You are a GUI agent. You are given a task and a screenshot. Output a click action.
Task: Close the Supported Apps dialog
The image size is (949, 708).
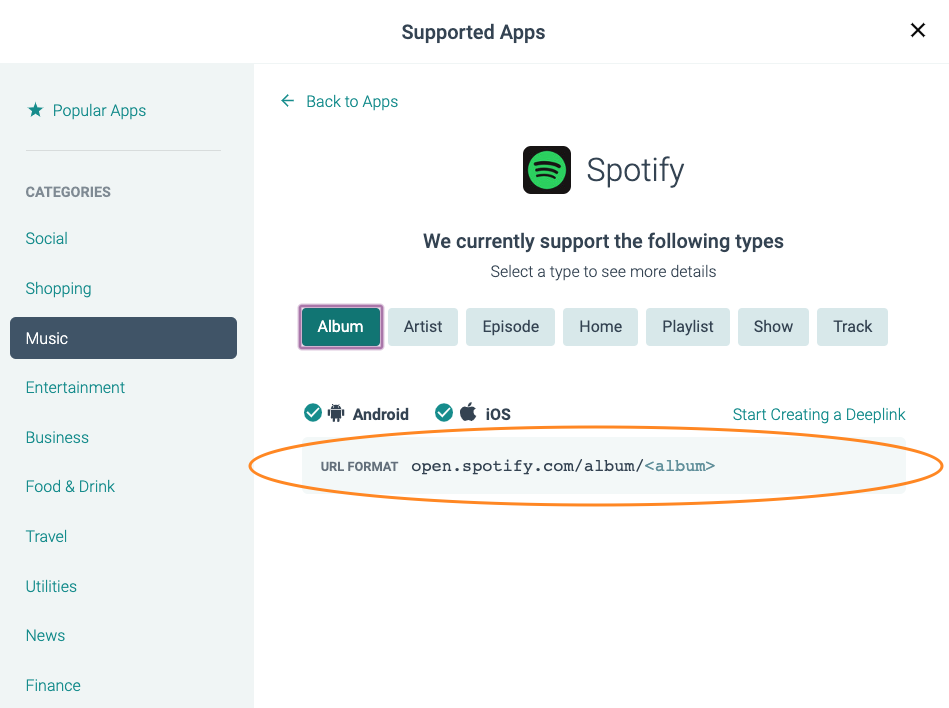point(918,30)
